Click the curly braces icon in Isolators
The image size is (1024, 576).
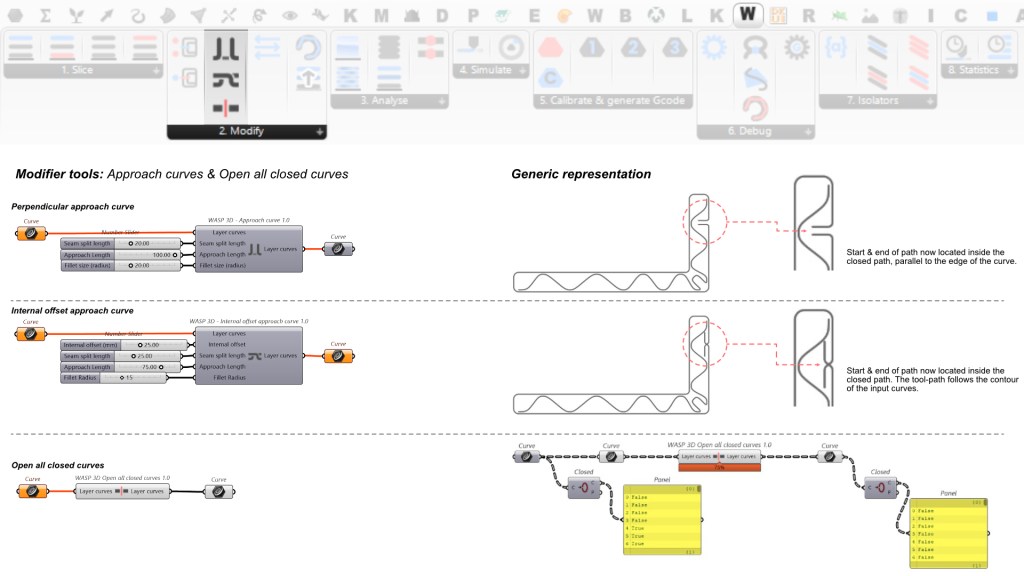pyautogui.click(x=838, y=46)
